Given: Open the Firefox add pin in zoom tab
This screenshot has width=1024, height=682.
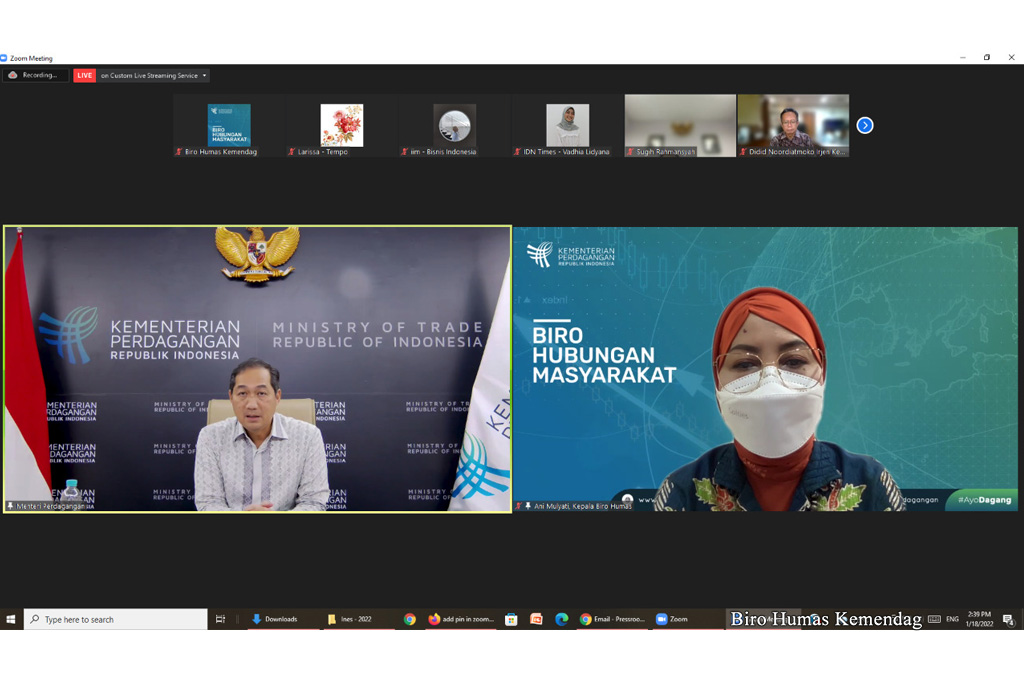Looking at the screenshot, I should point(462,619).
